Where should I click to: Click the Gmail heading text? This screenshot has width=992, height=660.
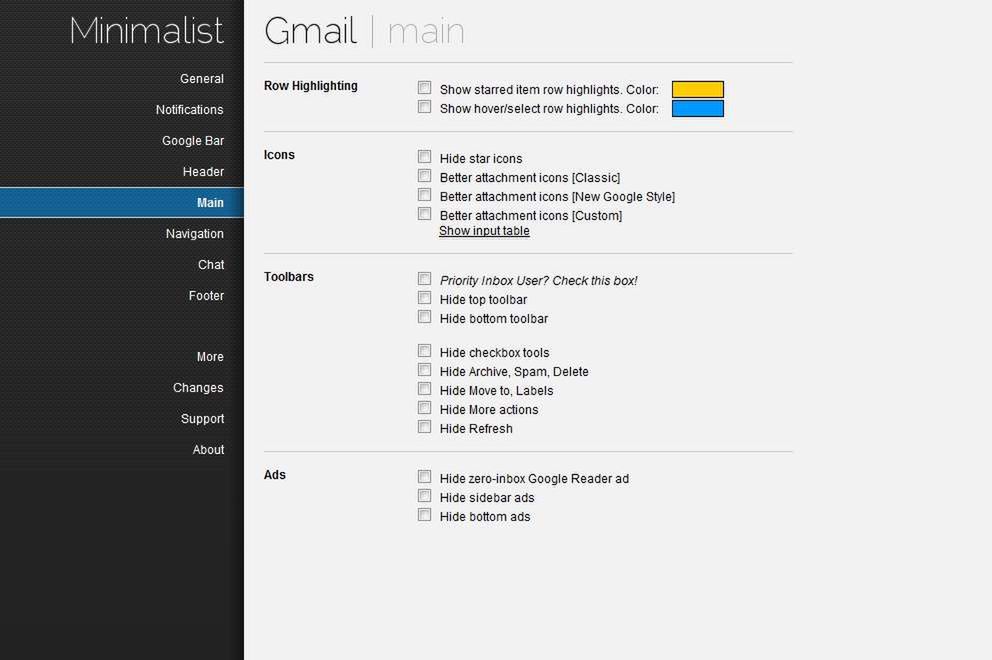pos(310,31)
